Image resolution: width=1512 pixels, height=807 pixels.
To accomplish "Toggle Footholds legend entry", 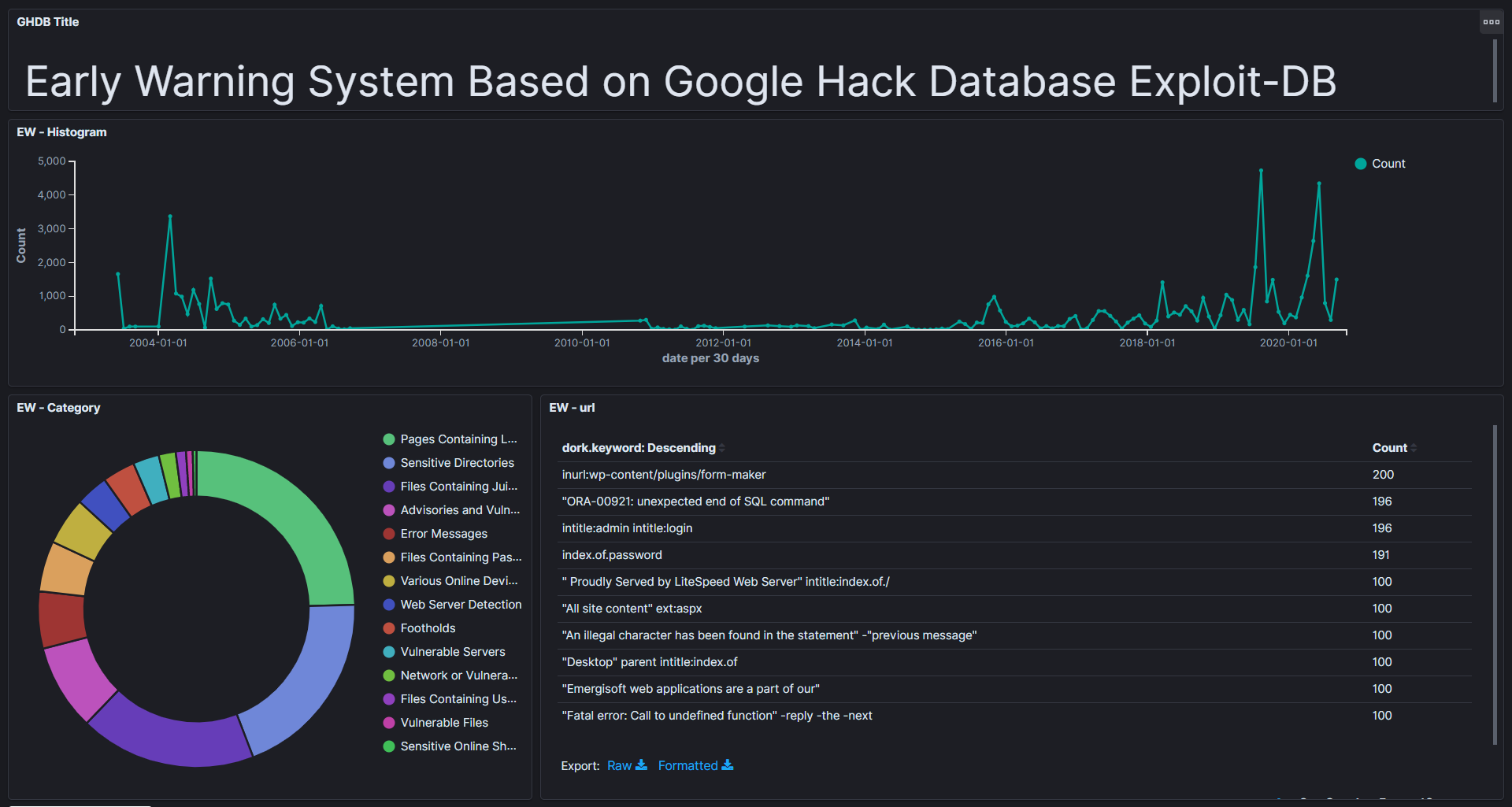I will [419, 628].
